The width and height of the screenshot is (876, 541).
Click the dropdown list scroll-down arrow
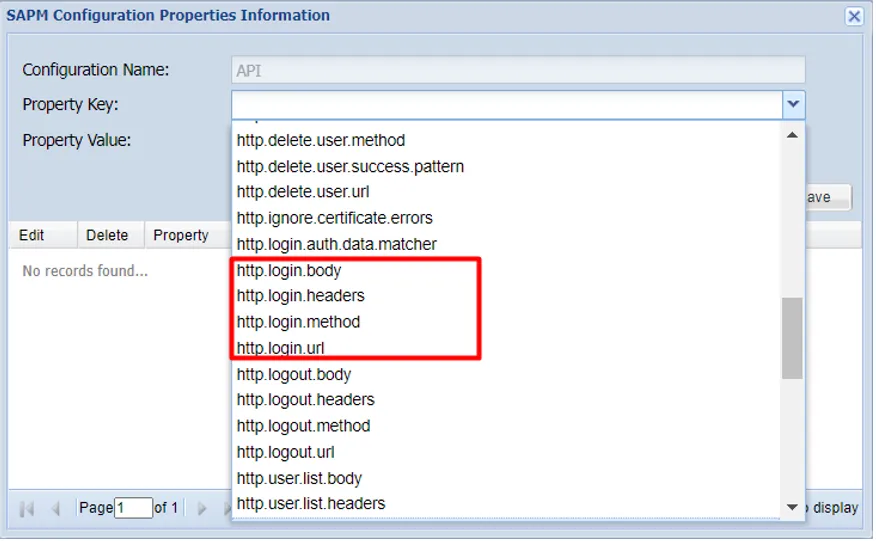792,507
